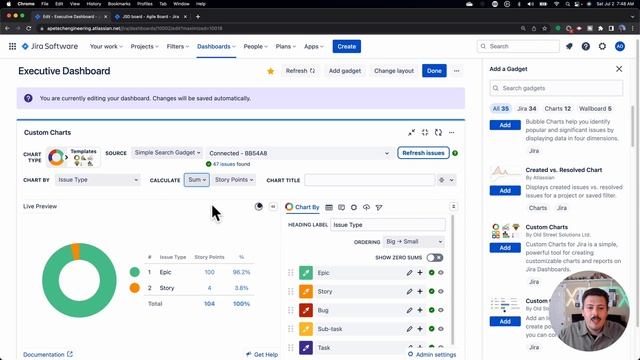Open the description comment tab icon
This screenshot has width=640, height=360.
(x=341, y=207)
